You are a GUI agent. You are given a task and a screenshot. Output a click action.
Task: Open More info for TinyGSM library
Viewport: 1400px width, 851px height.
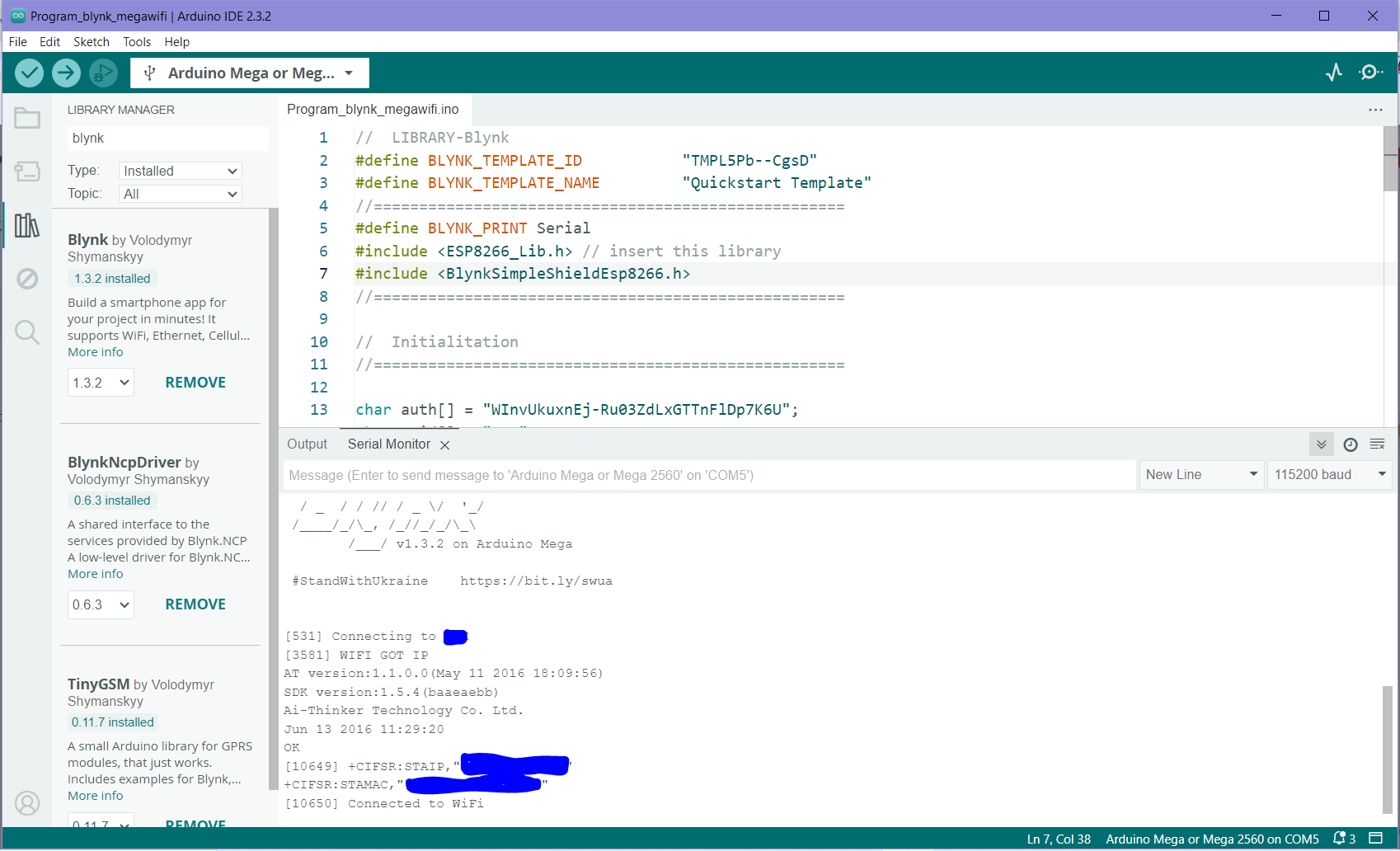click(x=96, y=796)
